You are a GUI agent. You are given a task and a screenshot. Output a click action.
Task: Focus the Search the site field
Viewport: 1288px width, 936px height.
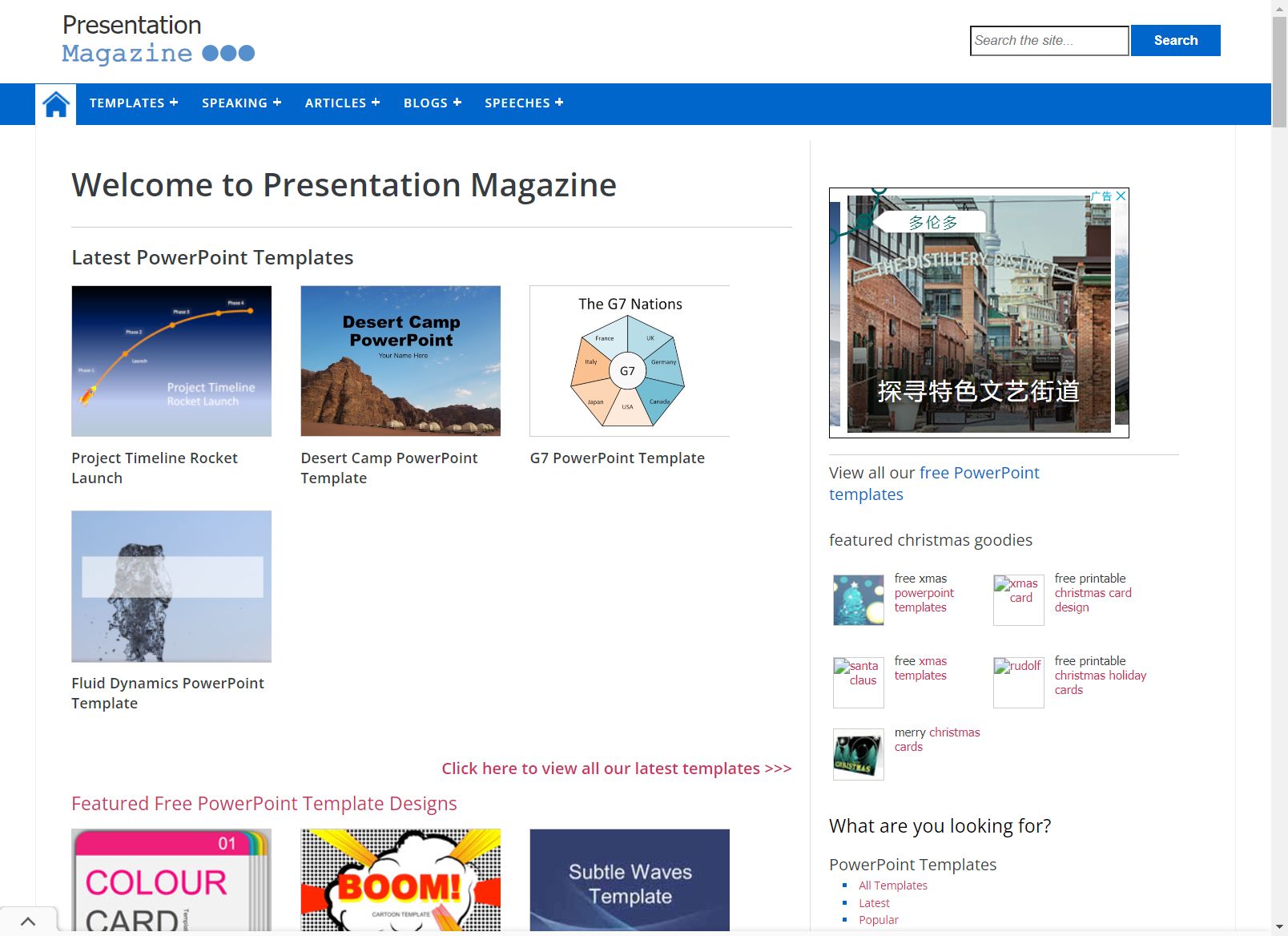click(x=1049, y=40)
